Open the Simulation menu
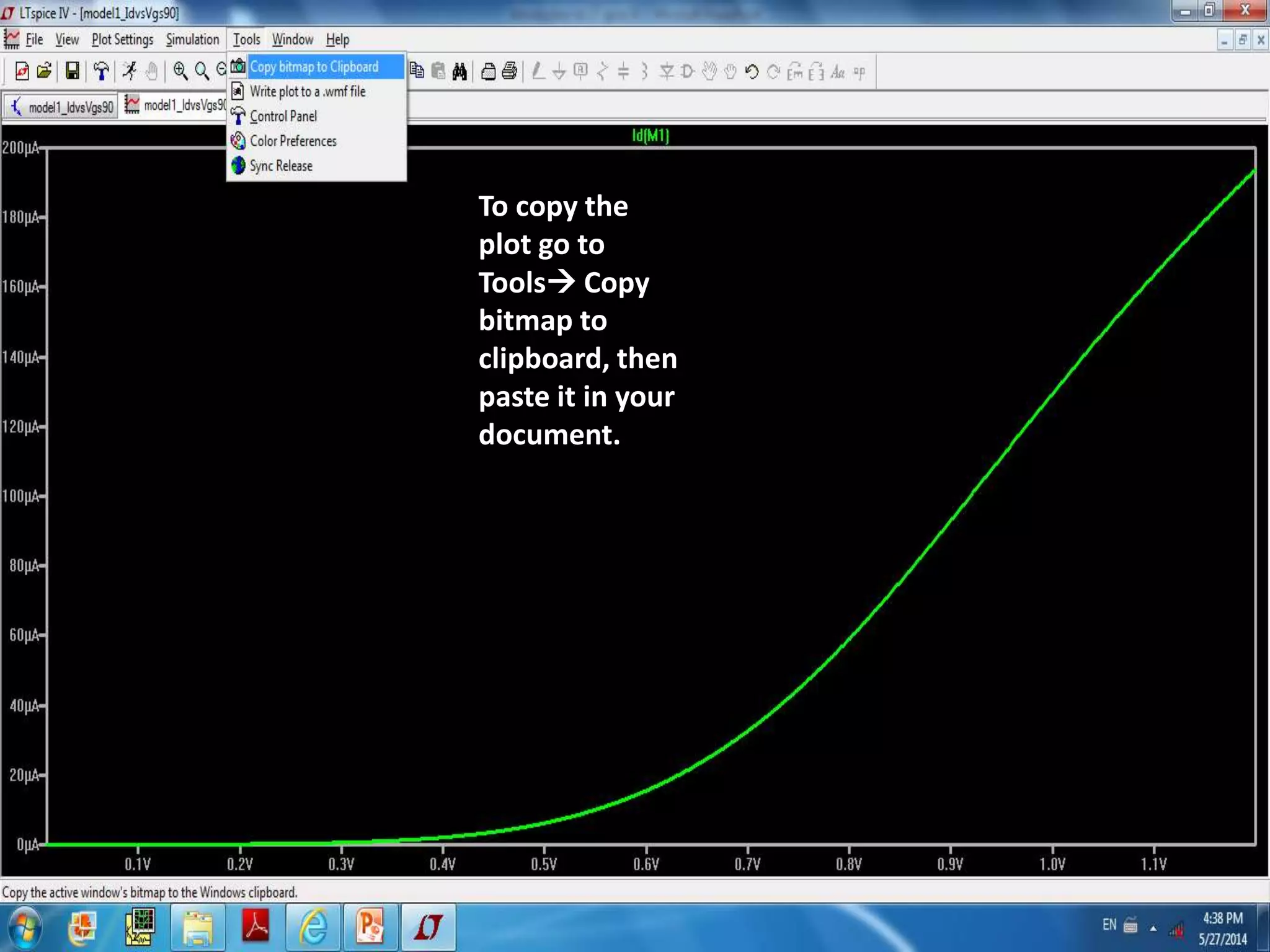Screen dimensions: 1270x952 [192, 40]
